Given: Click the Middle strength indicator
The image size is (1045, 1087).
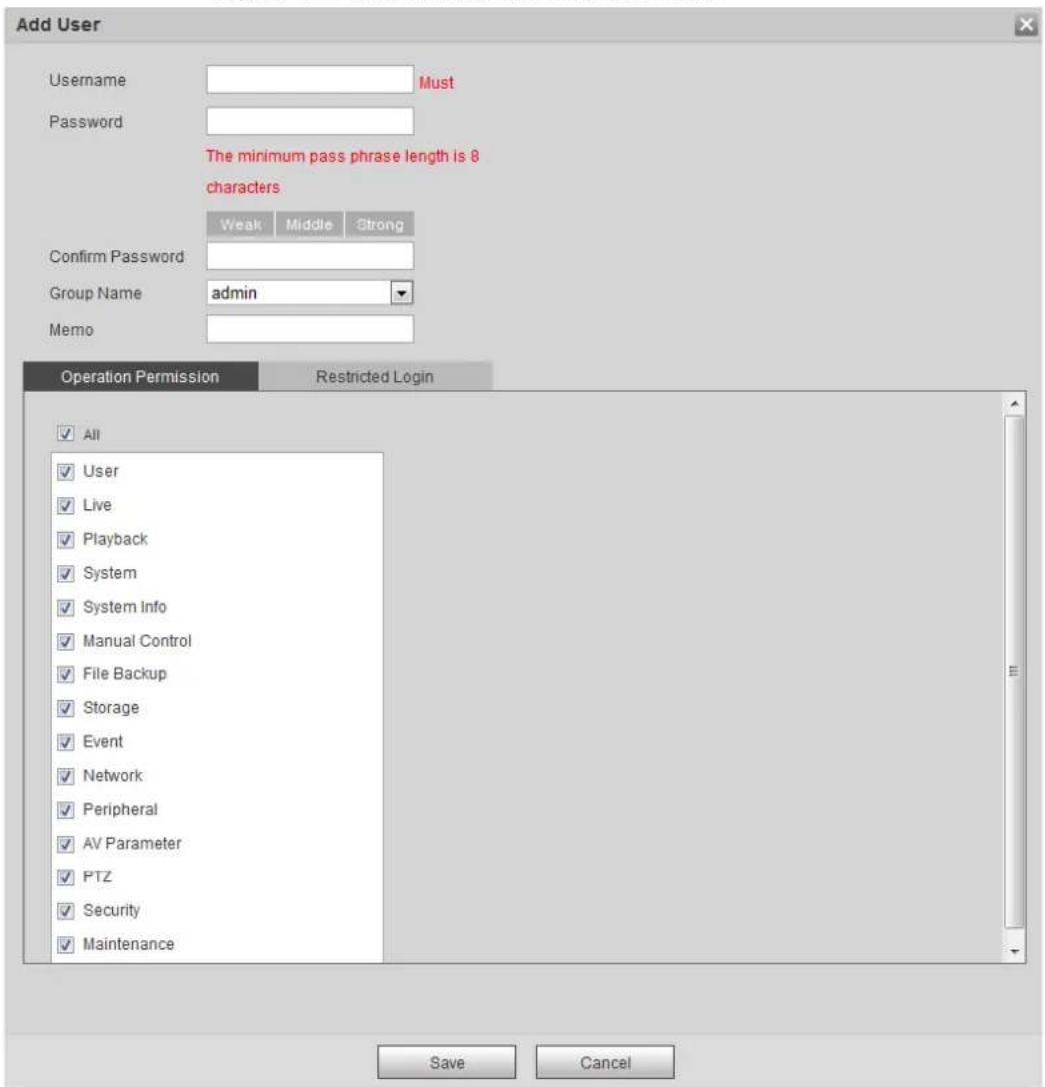Looking at the screenshot, I should click(309, 225).
